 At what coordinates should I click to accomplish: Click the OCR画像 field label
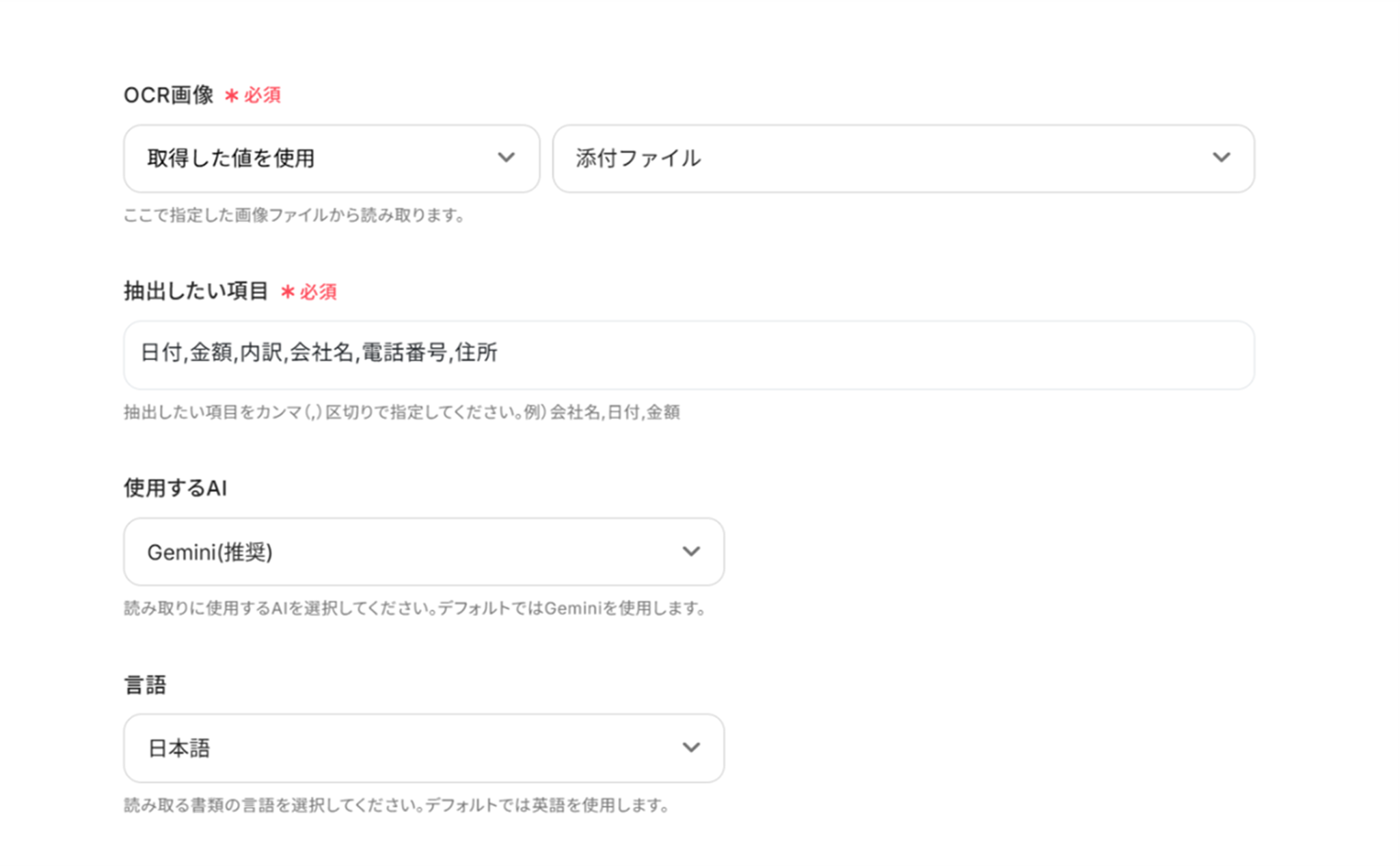[x=168, y=95]
